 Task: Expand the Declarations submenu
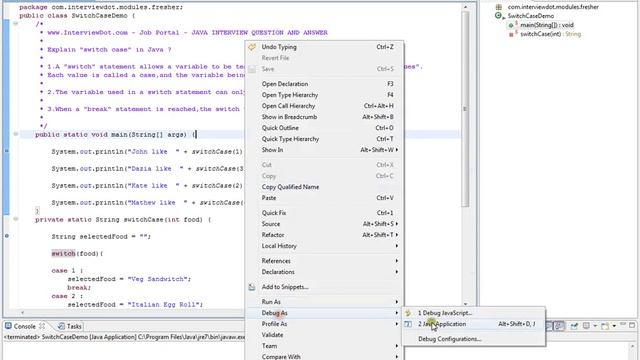[324, 272]
